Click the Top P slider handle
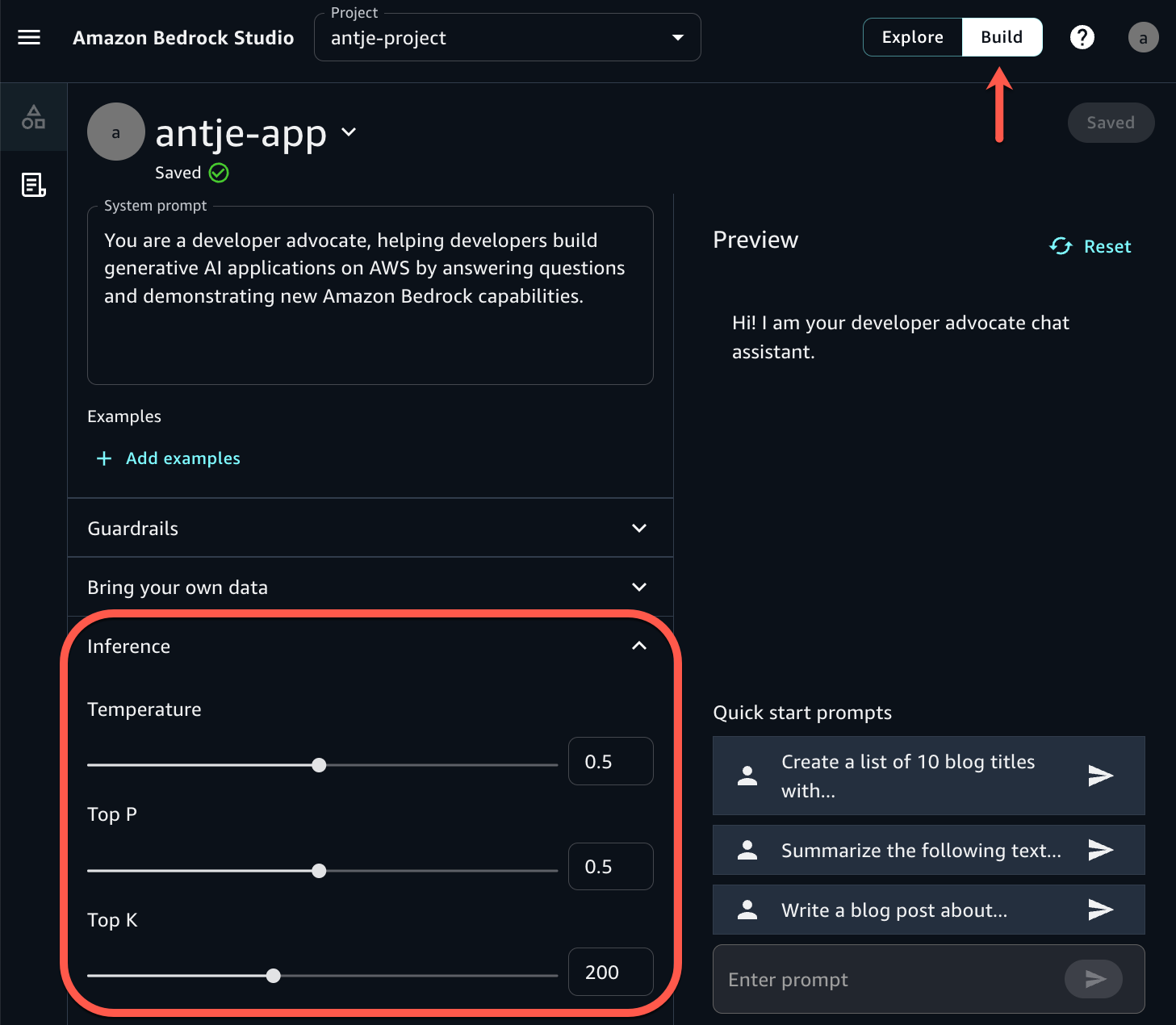This screenshot has height=1025, width=1176. point(320,871)
